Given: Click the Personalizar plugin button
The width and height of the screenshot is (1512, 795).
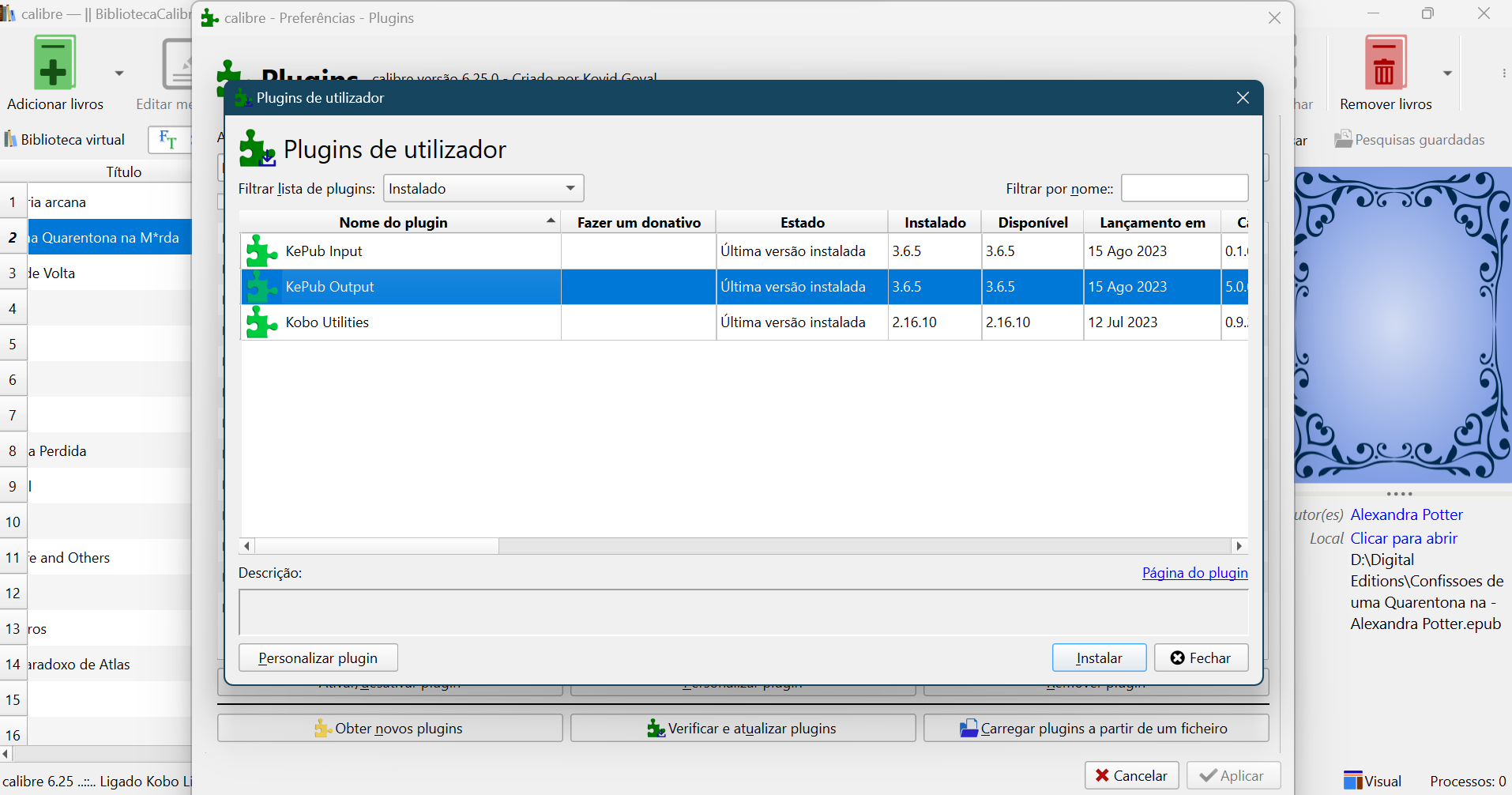Looking at the screenshot, I should point(318,658).
